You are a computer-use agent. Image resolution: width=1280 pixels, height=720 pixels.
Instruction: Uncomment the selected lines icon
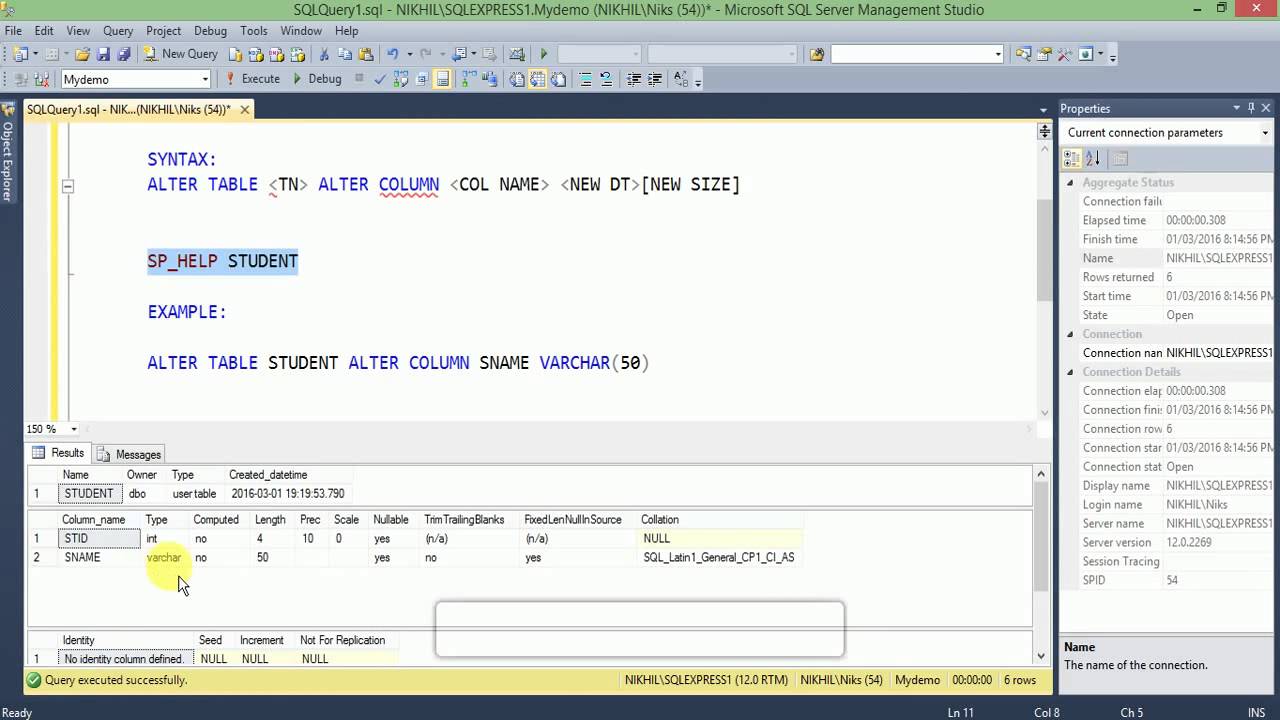coord(607,79)
